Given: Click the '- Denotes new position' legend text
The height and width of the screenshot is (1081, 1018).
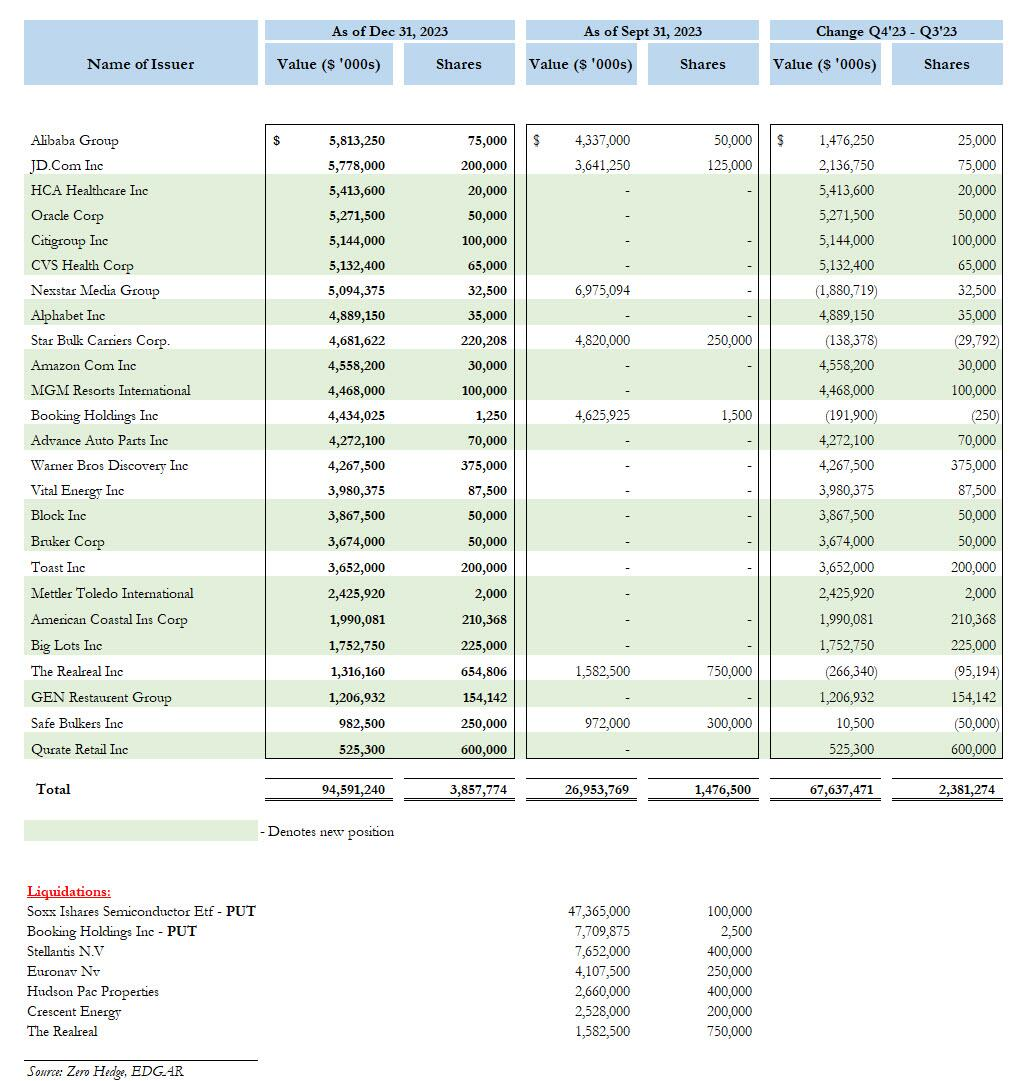Looking at the screenshot, I should click(x=327, y=831).
